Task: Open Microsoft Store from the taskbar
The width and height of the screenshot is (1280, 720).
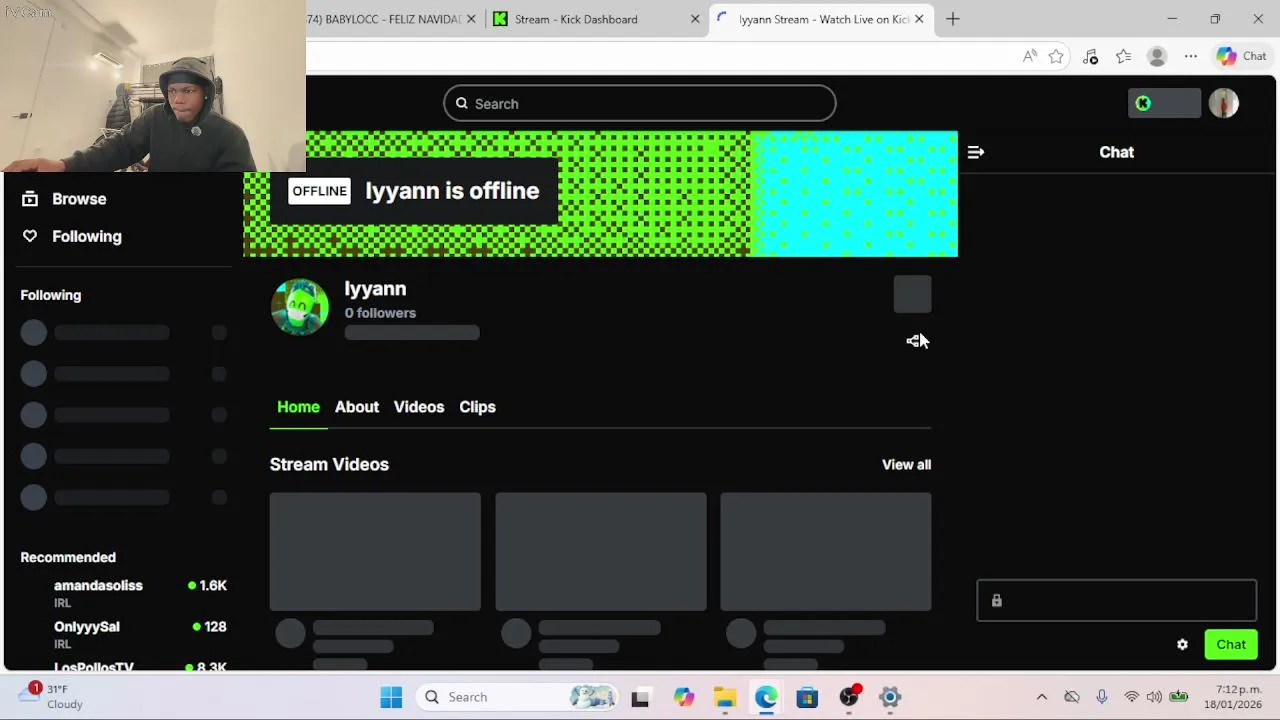Action: click(807, 697)
